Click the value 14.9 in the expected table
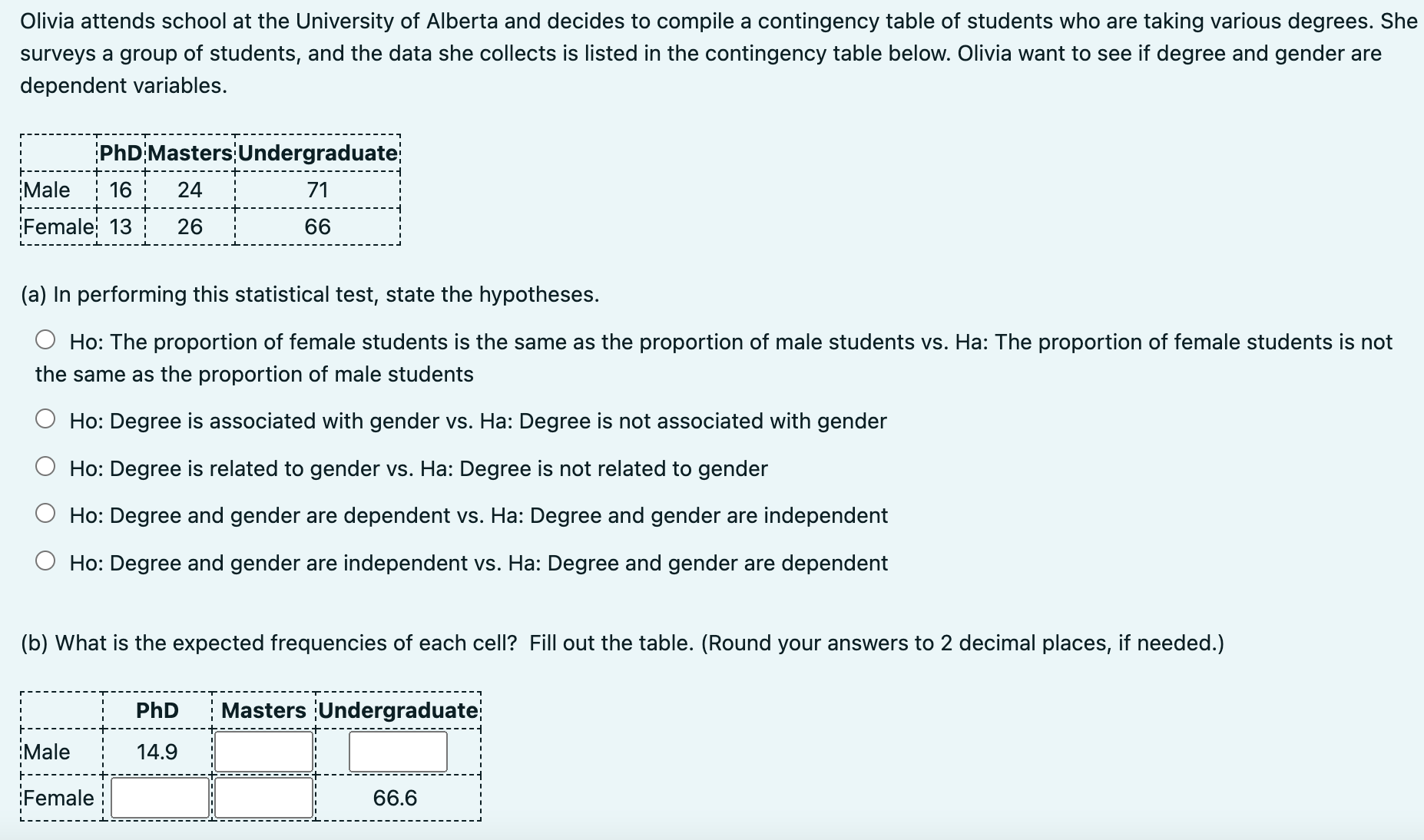The height and width of the screenshot is (840, 1424). [x=157, y=751]
